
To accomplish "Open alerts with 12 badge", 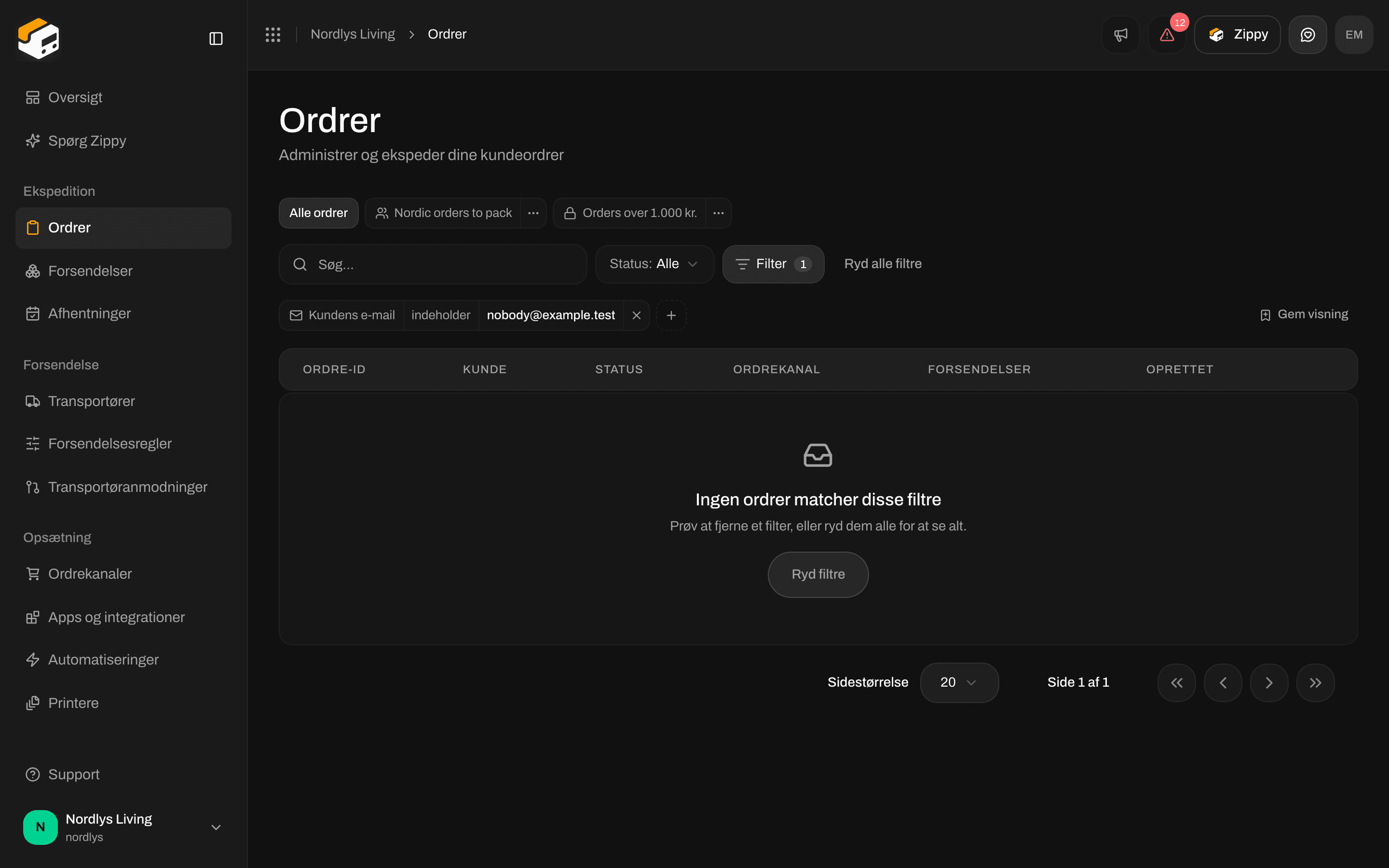I will click(1167, 34).
